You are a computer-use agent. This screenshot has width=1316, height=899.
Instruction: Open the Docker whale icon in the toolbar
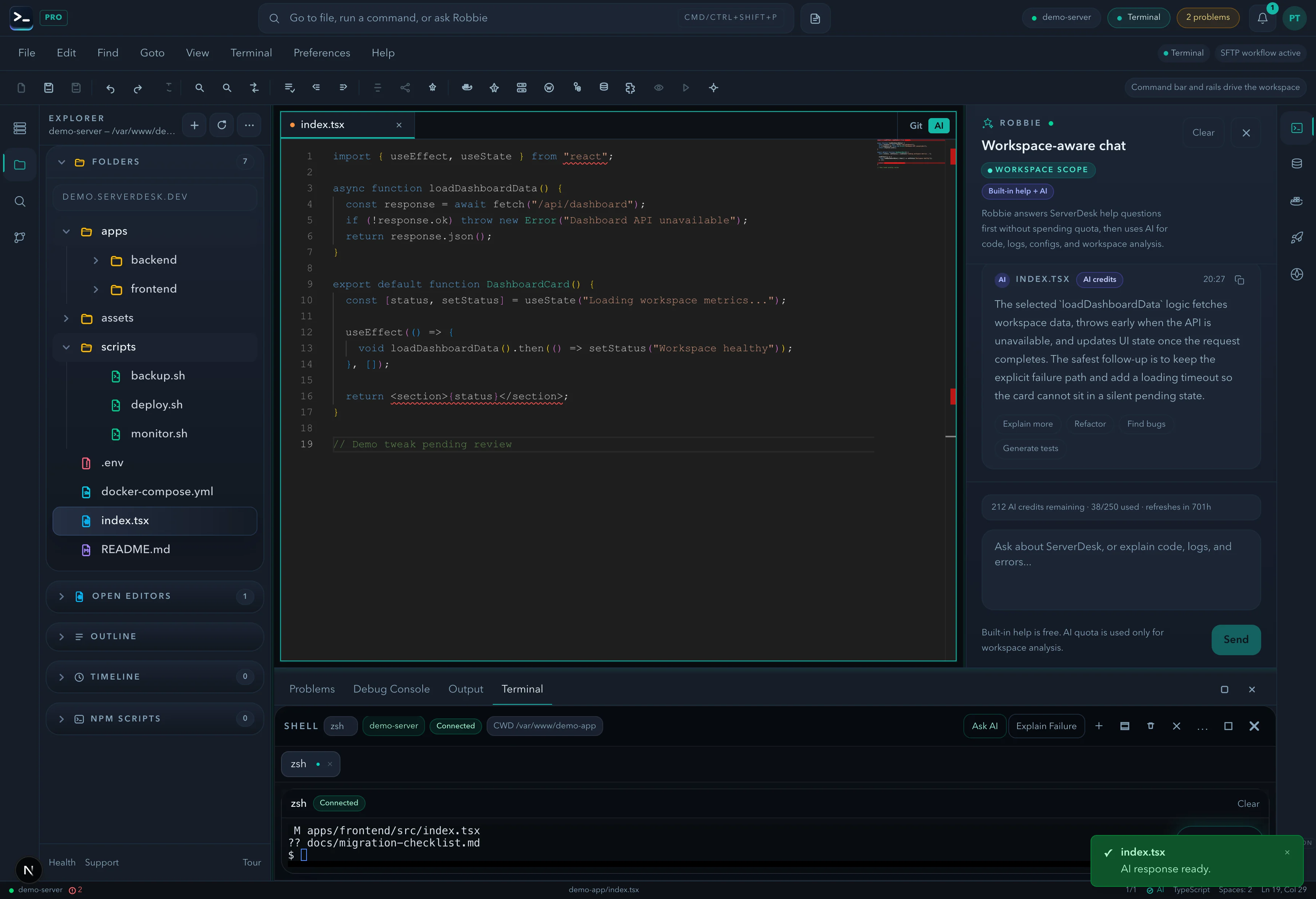pos(467,88)
